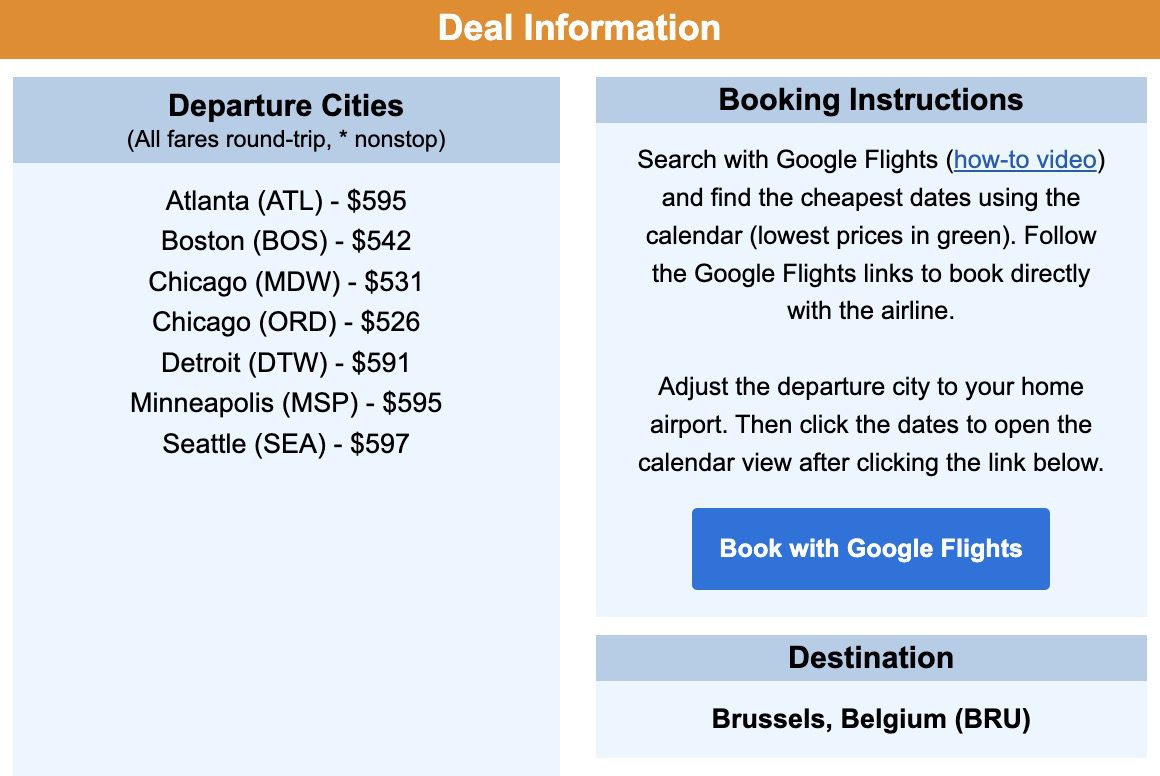Select the Atlanta (ATL) $595 fare
Viewport: 1160px width, 776px height.
(285, 202)
